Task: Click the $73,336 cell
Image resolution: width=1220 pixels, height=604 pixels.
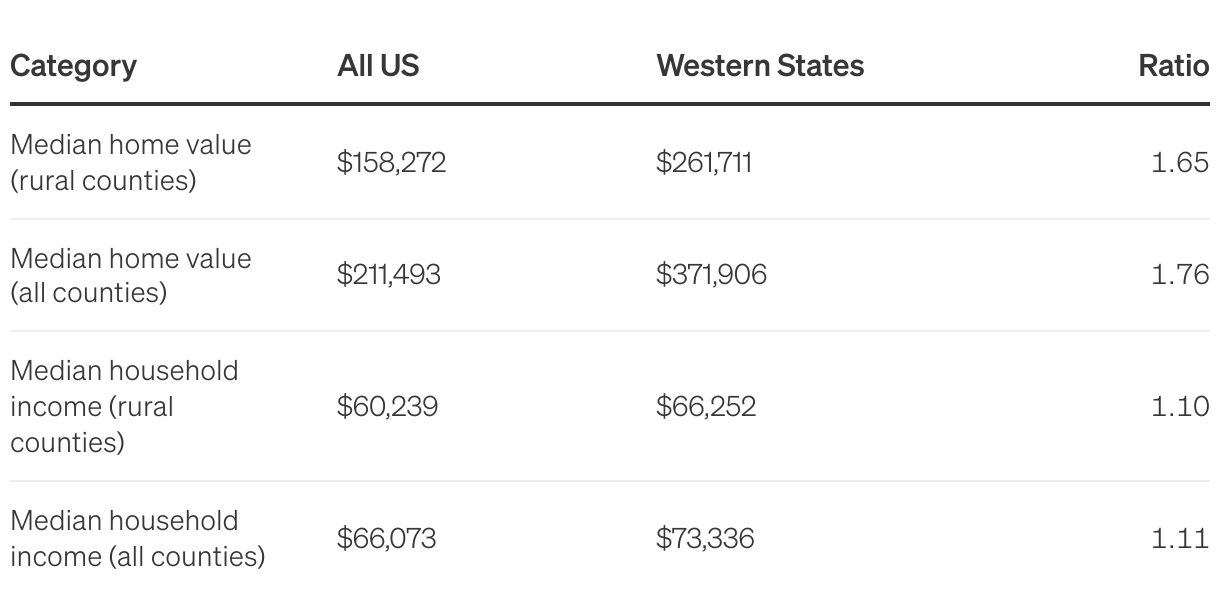Action: coord(705,538)
